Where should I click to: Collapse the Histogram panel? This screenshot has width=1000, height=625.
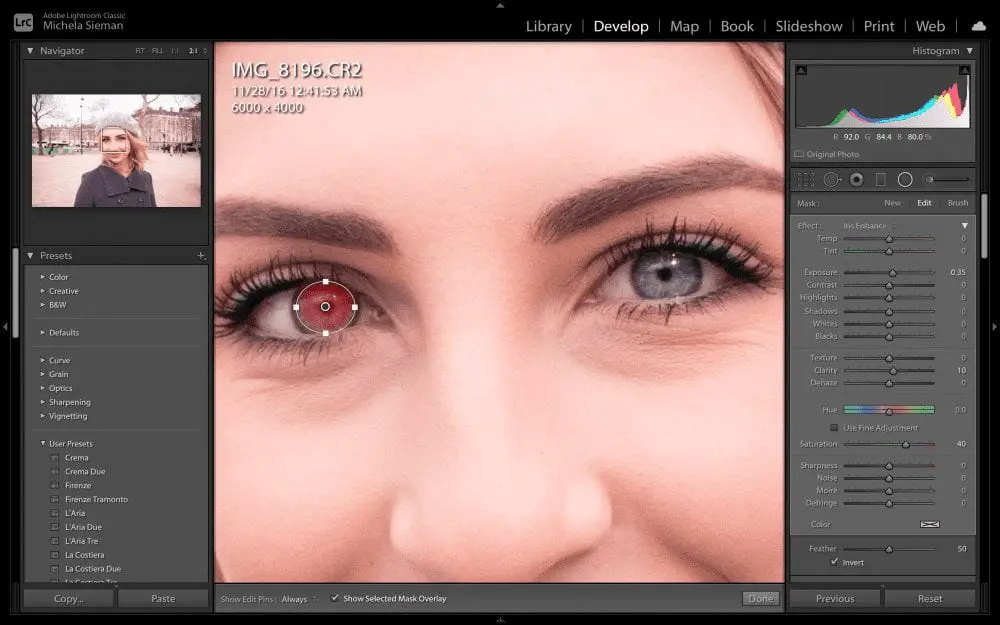[x=969, y=50]
